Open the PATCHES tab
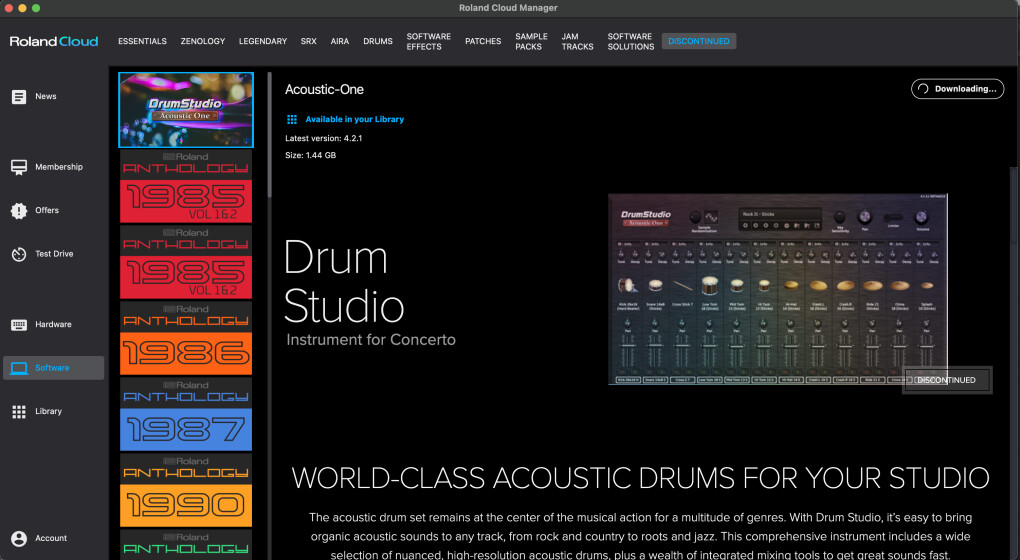This screenshot has width=1020, height=560. (x=483, y=41)
